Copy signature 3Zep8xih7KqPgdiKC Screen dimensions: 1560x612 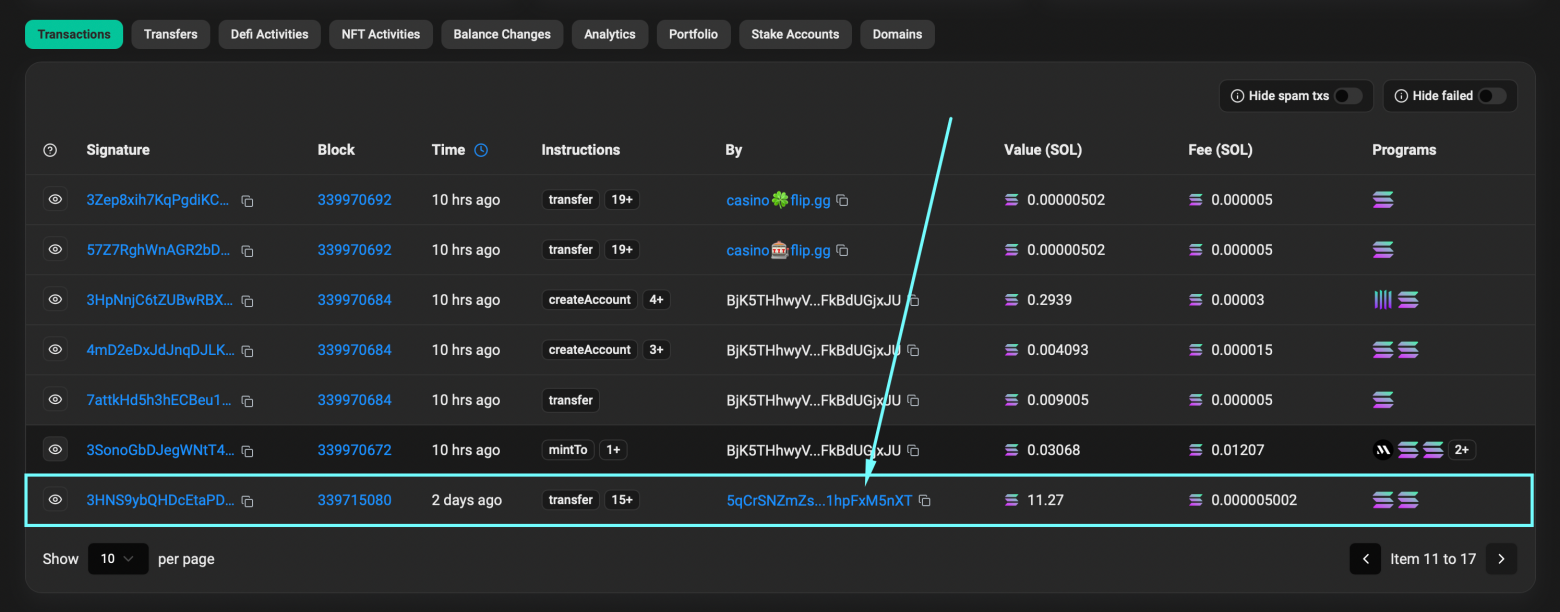247,201
